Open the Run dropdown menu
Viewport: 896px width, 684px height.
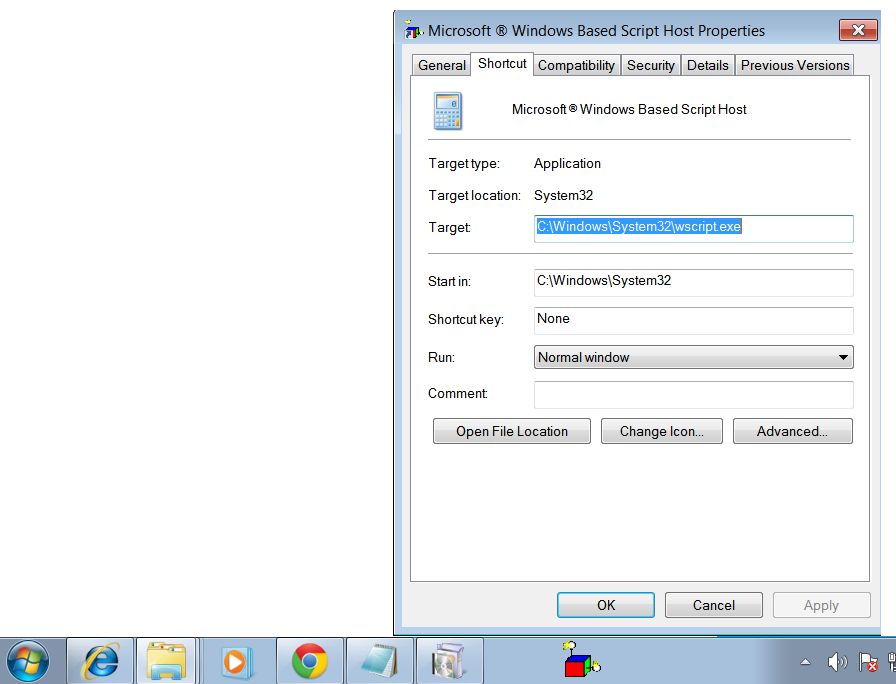pos(693,357)
